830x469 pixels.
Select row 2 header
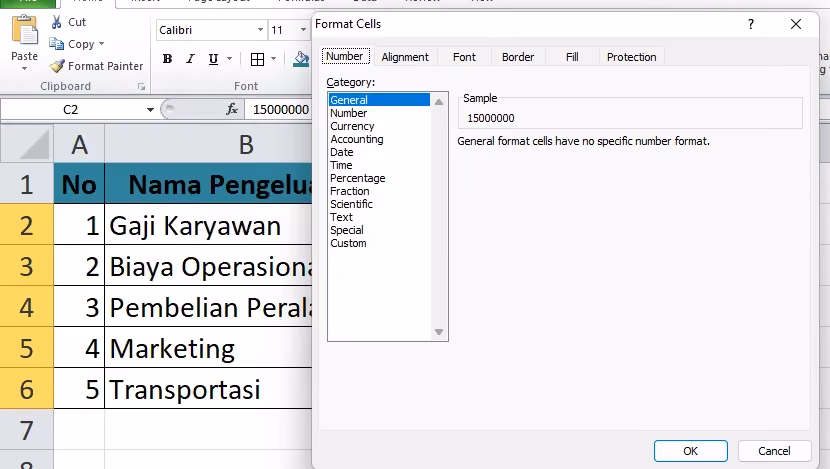(26, 225)
